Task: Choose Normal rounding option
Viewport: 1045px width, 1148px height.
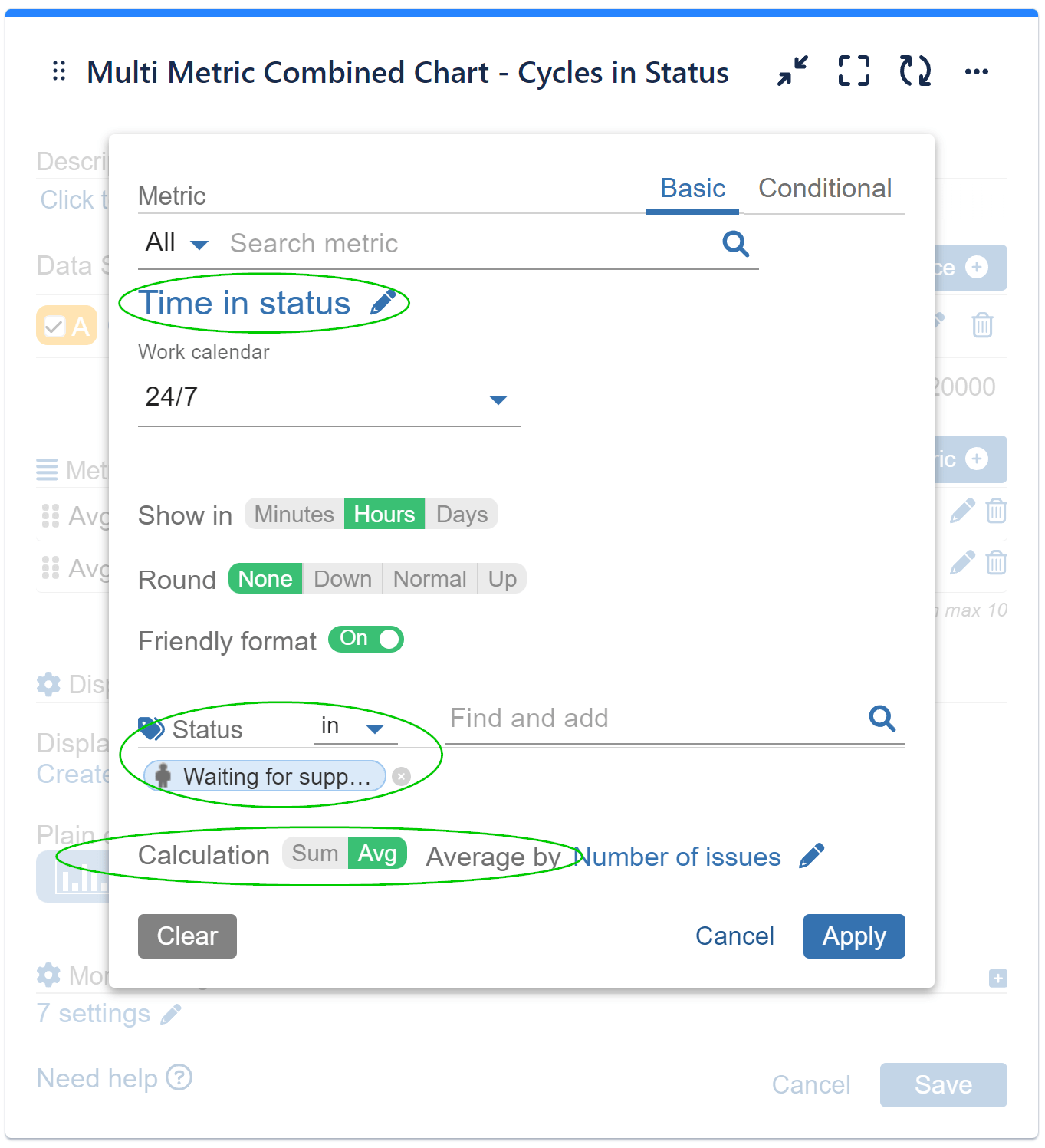Action: 429,579
